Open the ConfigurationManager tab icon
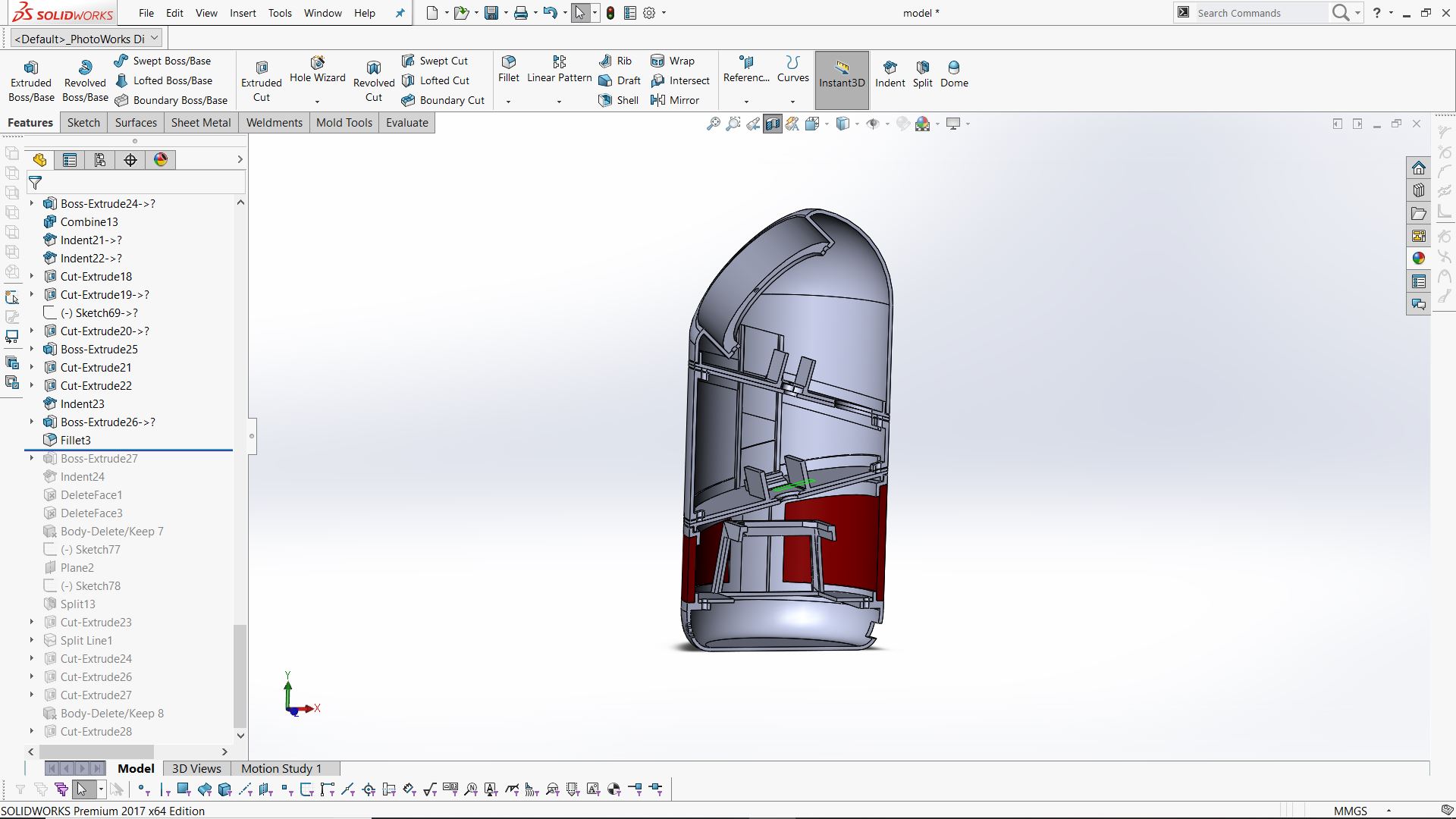The height and width of the screenshot is (819, 1456). point(100,160)
